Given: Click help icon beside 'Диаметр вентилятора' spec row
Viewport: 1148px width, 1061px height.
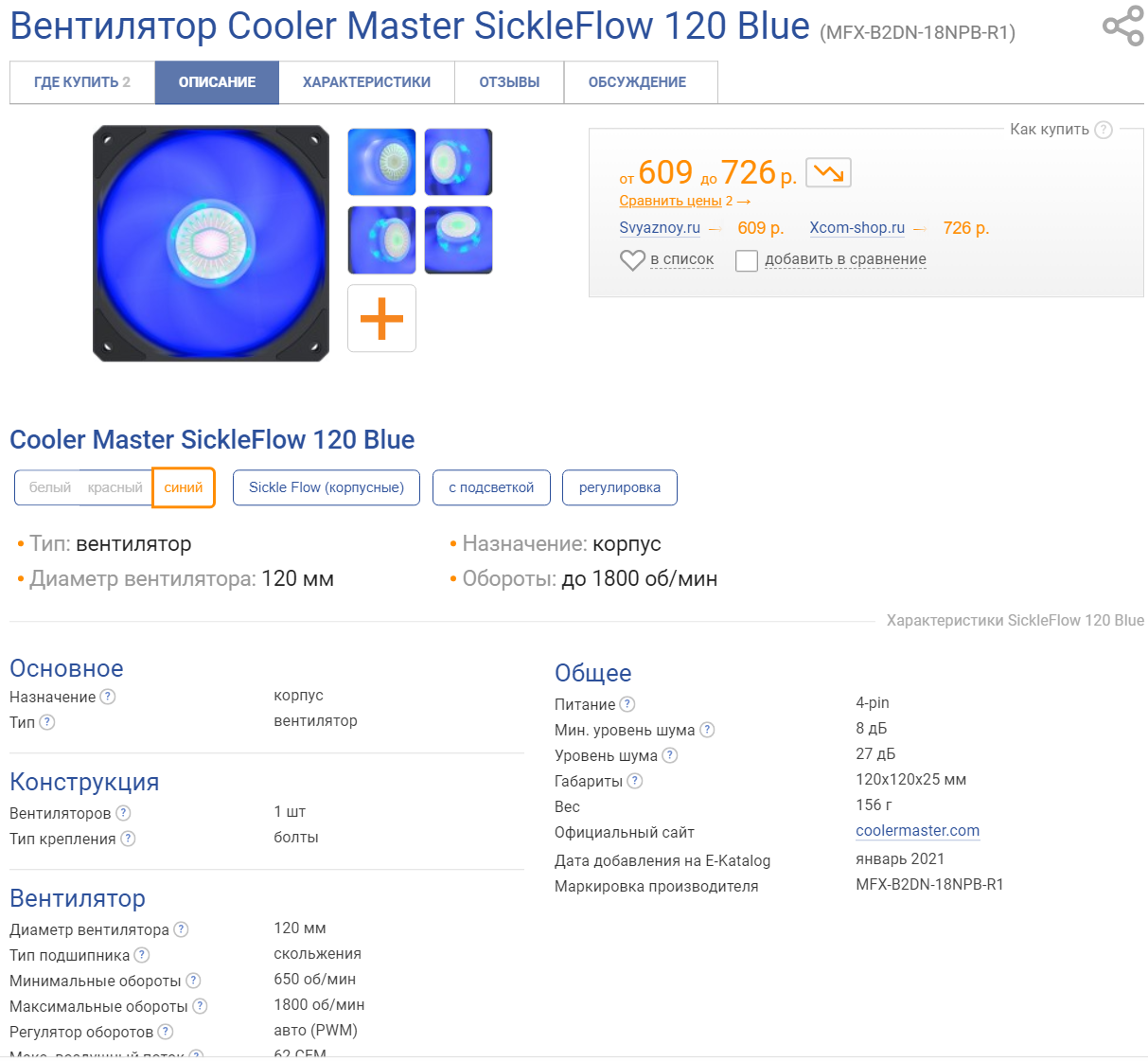Looking at the screenshot, I should pos(181,929).
